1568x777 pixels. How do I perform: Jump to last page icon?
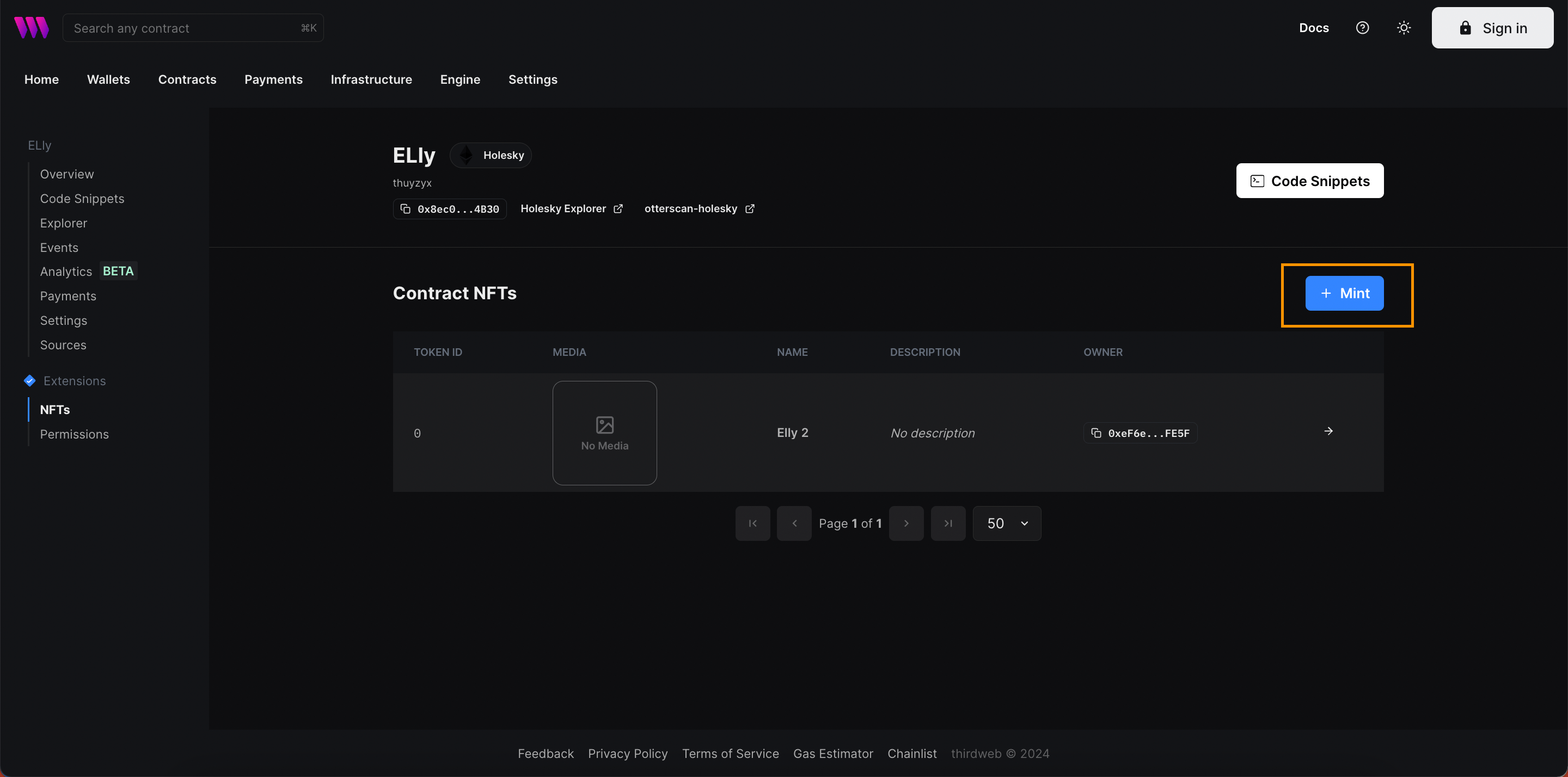(948, 523)
